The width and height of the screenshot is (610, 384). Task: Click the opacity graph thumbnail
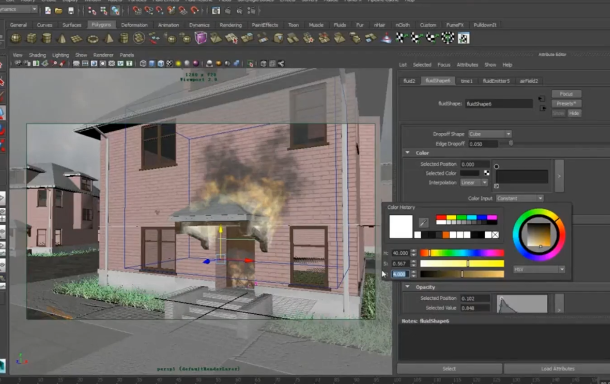click(x=522, y=303)
